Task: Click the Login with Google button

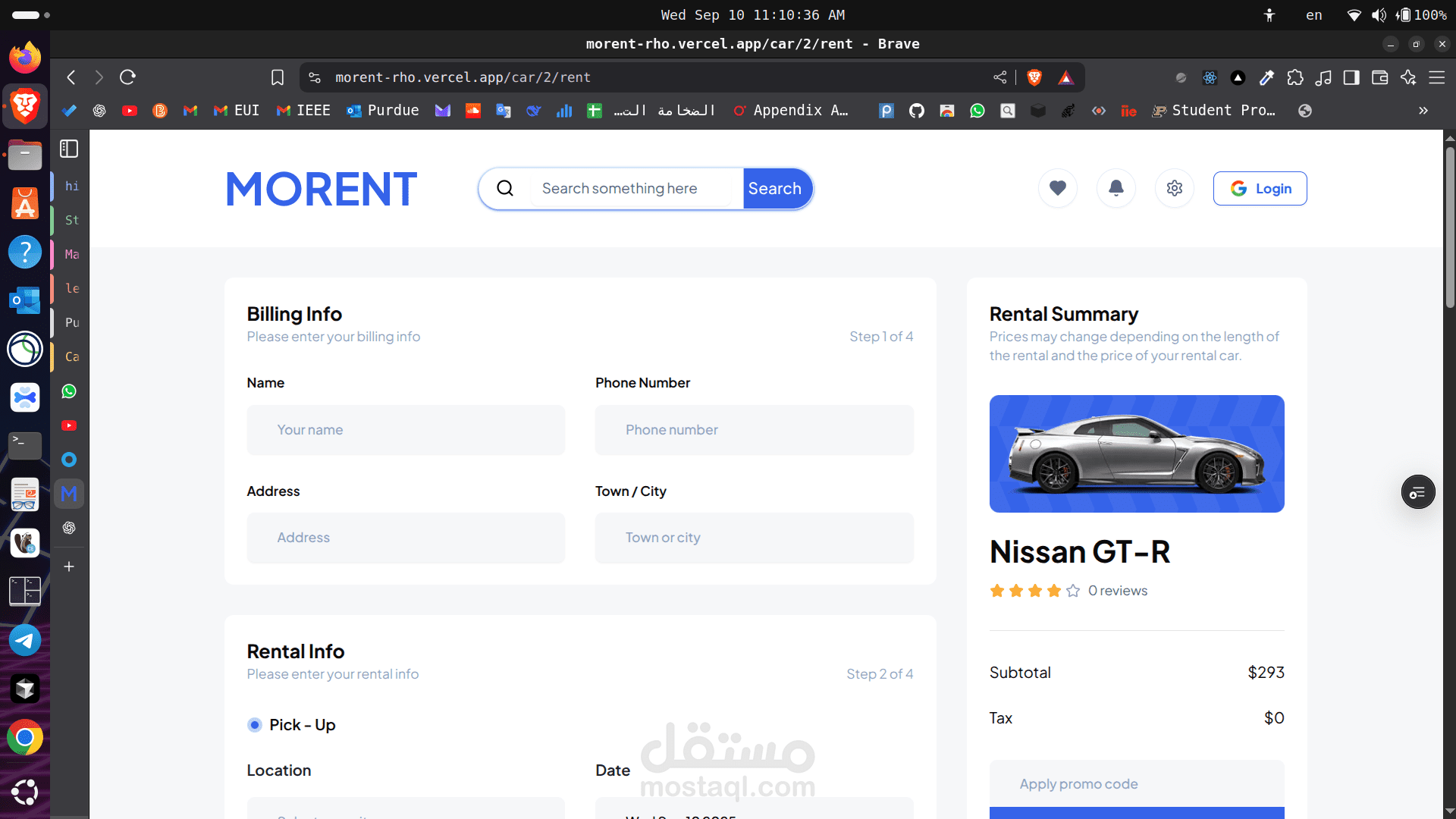Action: coord(1260,189)
